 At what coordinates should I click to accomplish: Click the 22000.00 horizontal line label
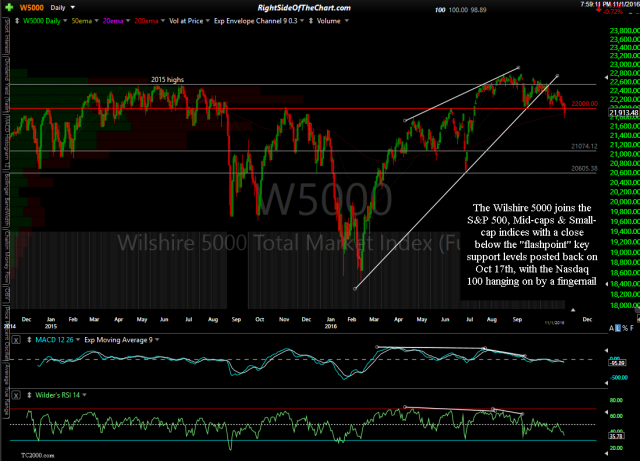(584, 104)
